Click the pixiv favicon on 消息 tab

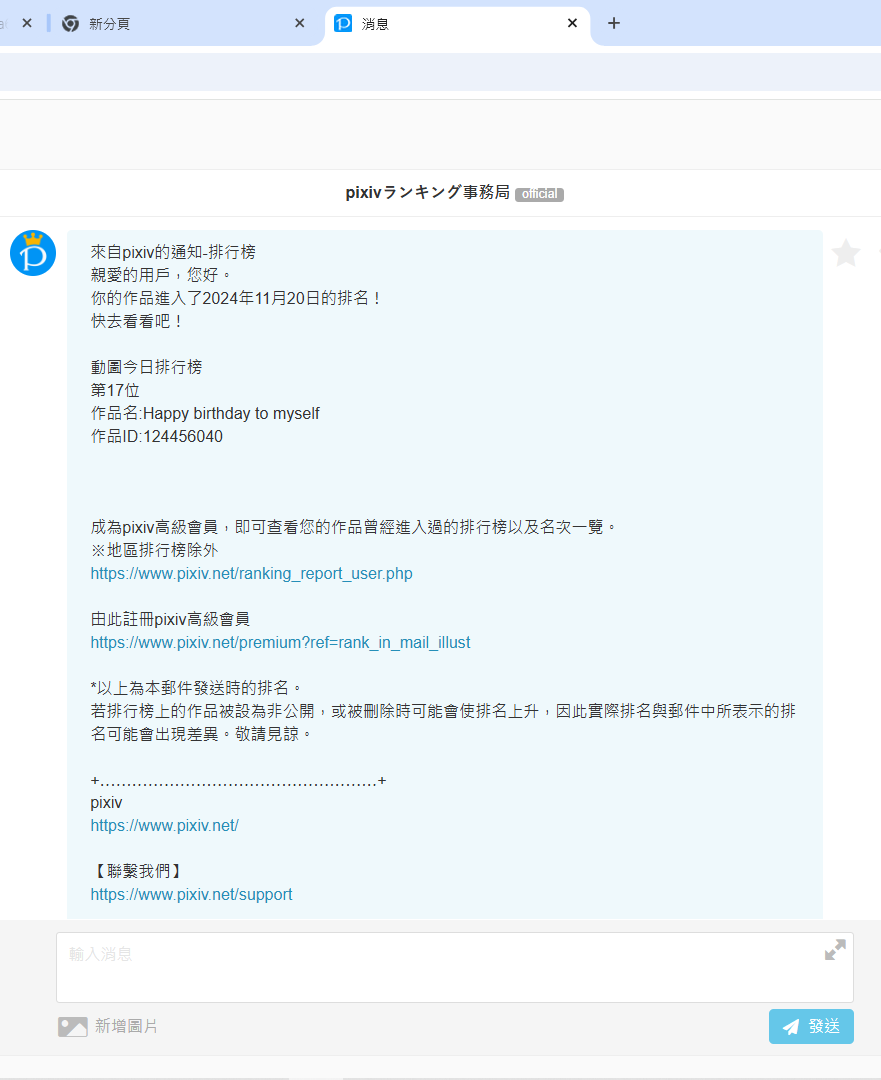click(x=343, y=23)
